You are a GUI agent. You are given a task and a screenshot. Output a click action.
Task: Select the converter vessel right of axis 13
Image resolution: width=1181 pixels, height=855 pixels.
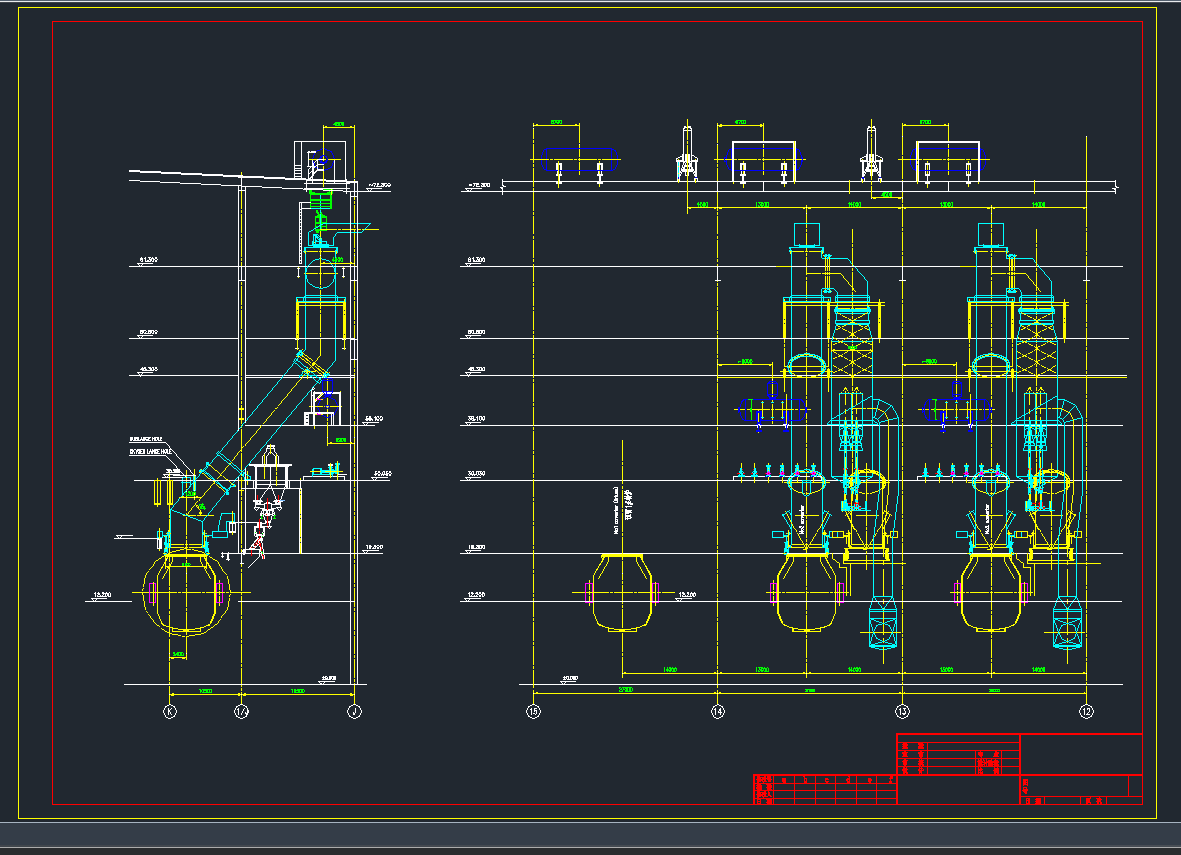tap(990, 593)
